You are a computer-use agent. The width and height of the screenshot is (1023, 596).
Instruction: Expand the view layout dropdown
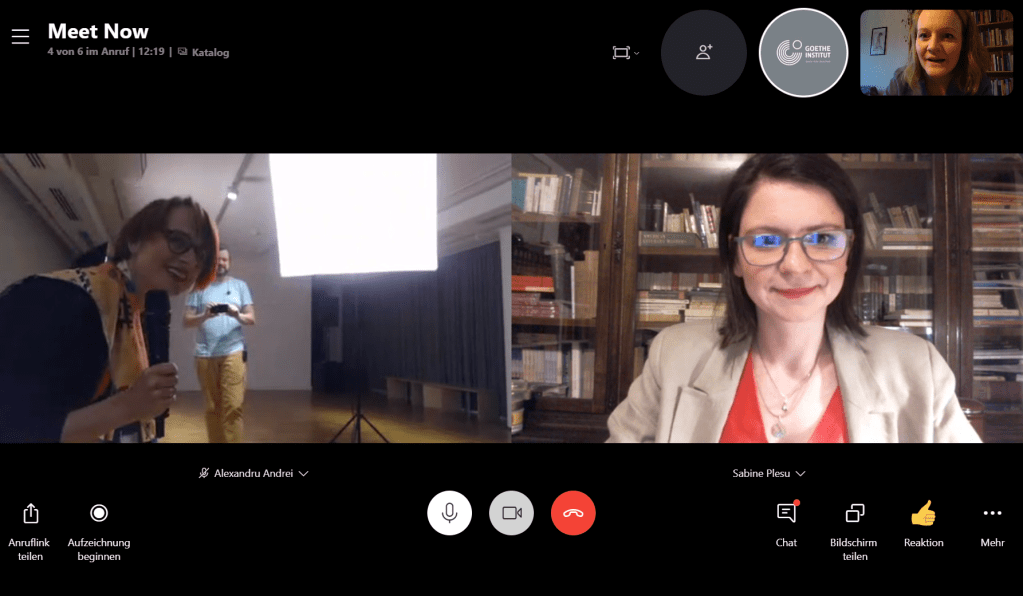pyautogui.click(x=626, y=53)
